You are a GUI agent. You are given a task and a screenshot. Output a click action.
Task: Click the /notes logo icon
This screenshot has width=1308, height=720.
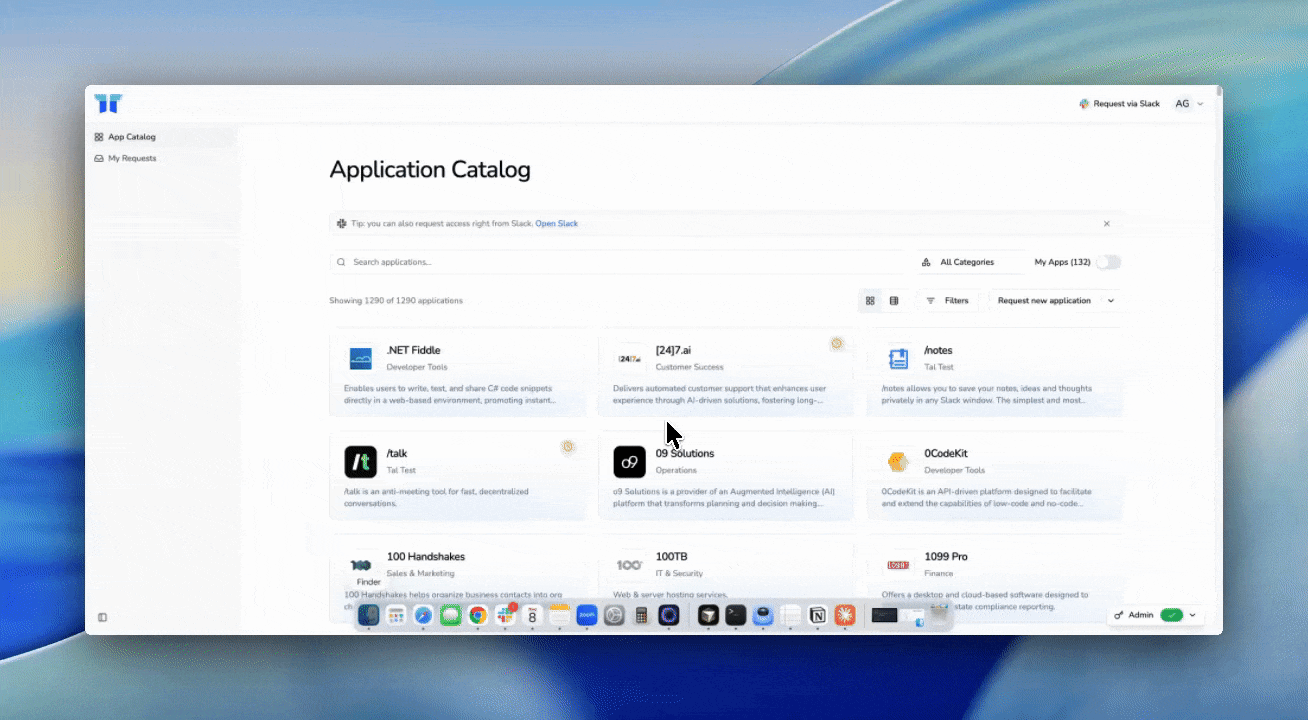898,359
